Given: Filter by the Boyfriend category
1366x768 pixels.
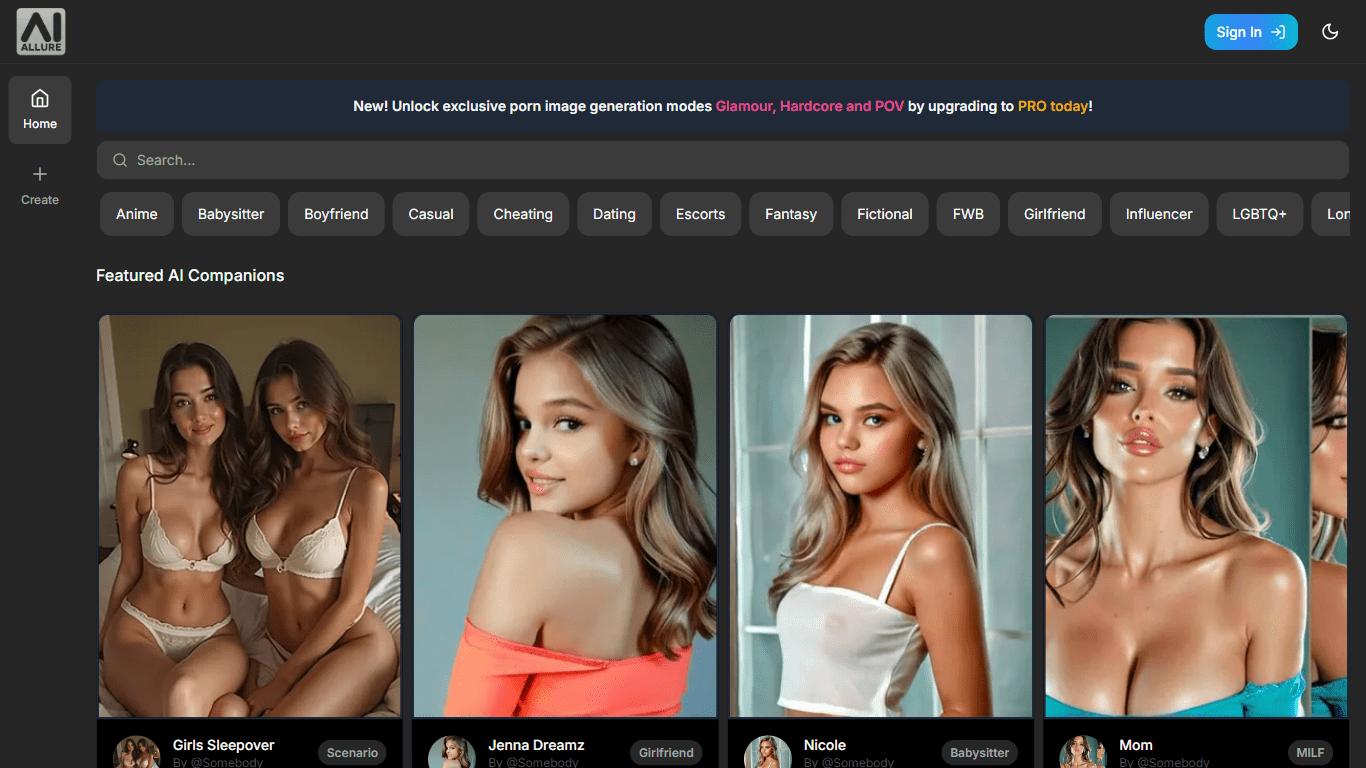Looking at the screenshot, I should tap(336, 214).
